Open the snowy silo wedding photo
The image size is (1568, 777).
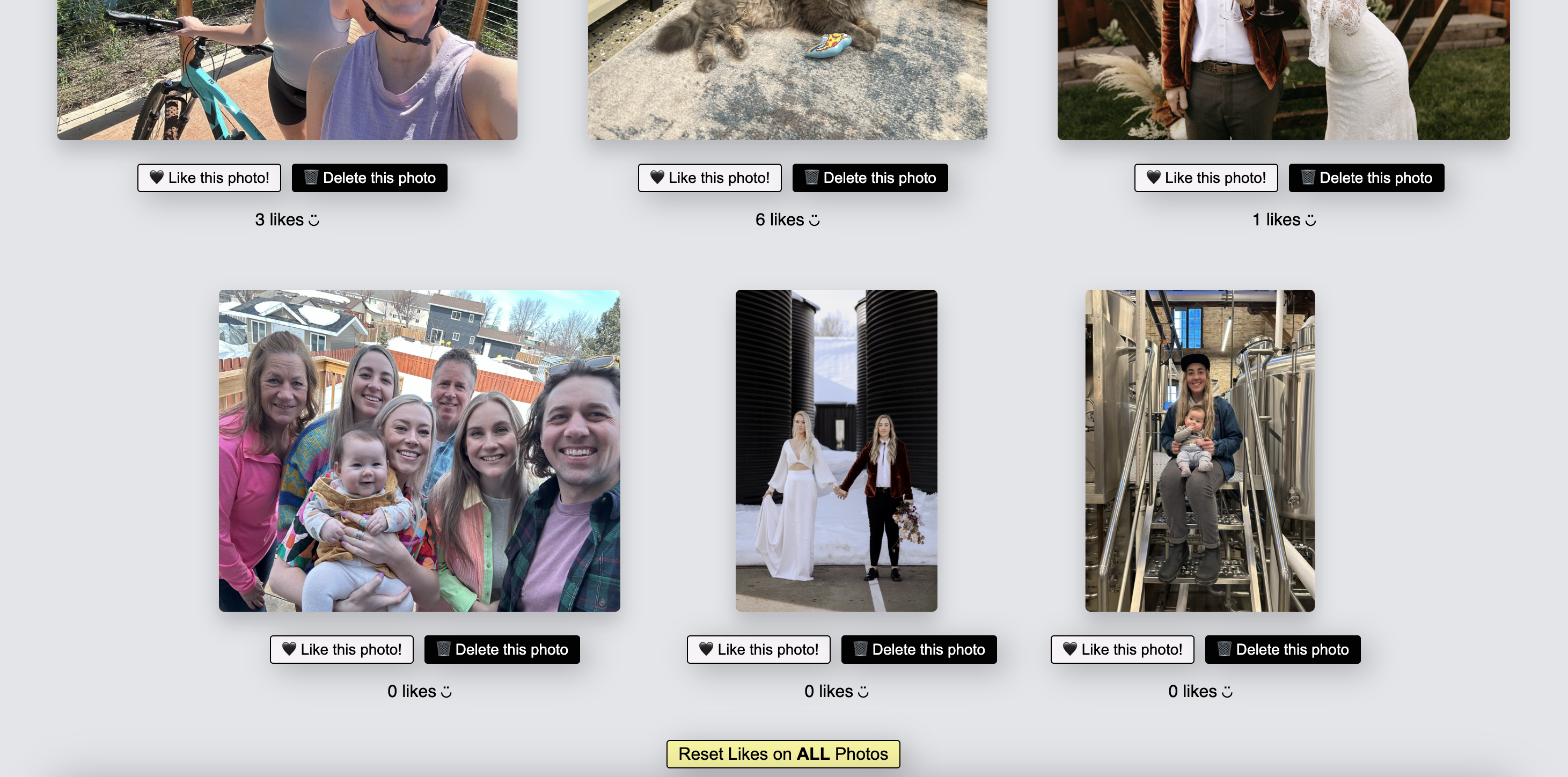(837, 450)
